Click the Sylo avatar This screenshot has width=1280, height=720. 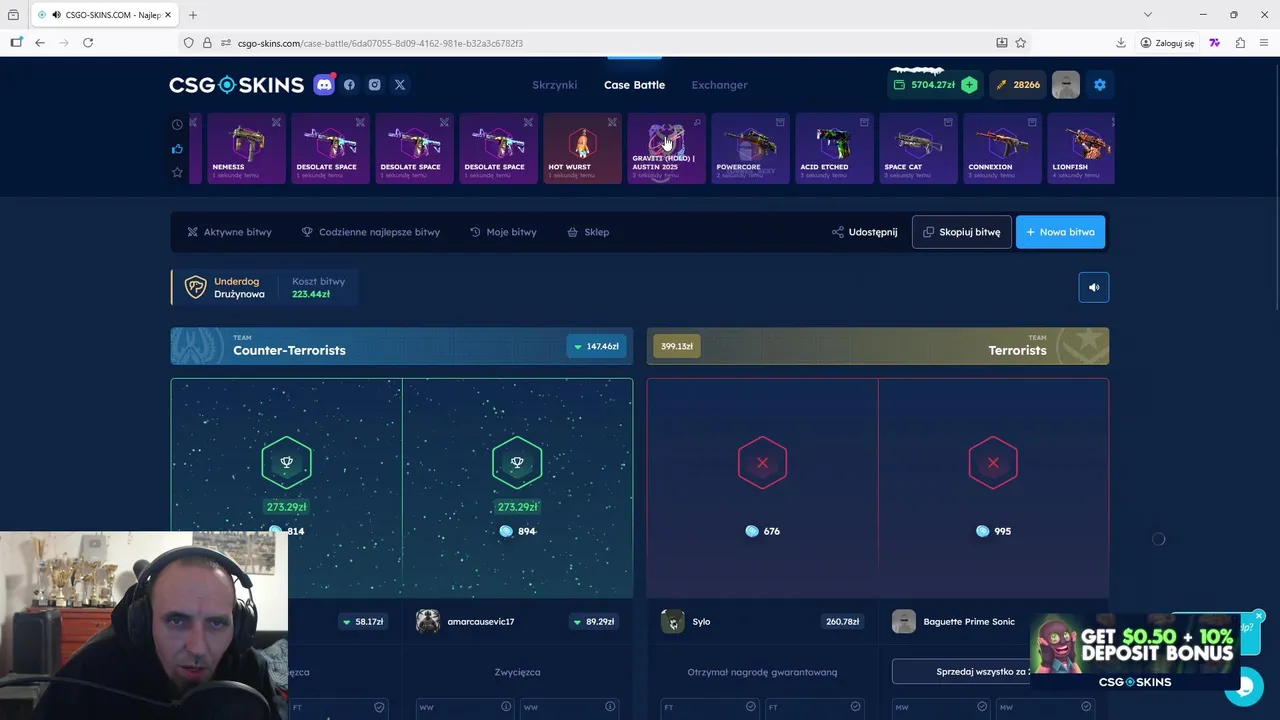tap(673, 621)
